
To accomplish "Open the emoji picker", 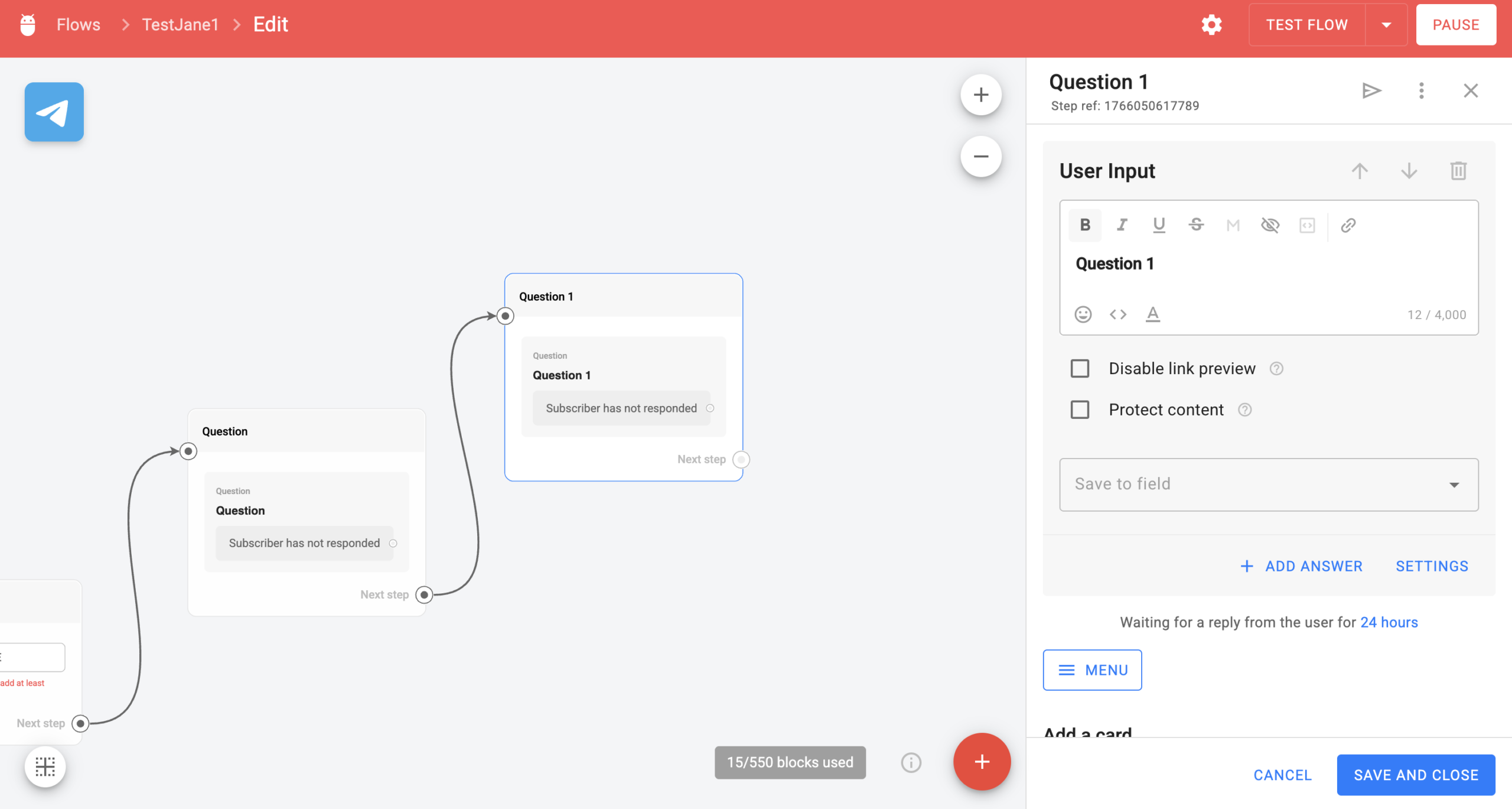I will 1083,314.
